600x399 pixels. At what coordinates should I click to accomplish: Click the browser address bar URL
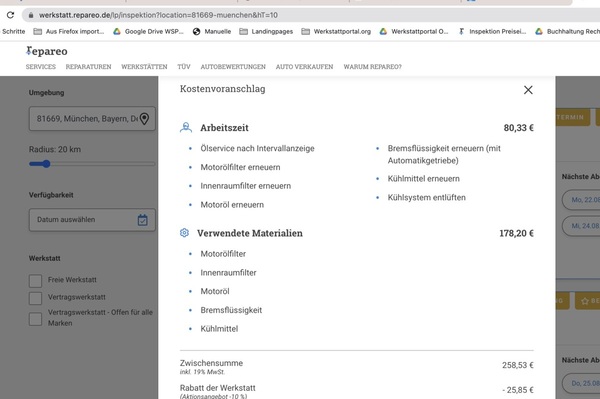pos(158,15)
